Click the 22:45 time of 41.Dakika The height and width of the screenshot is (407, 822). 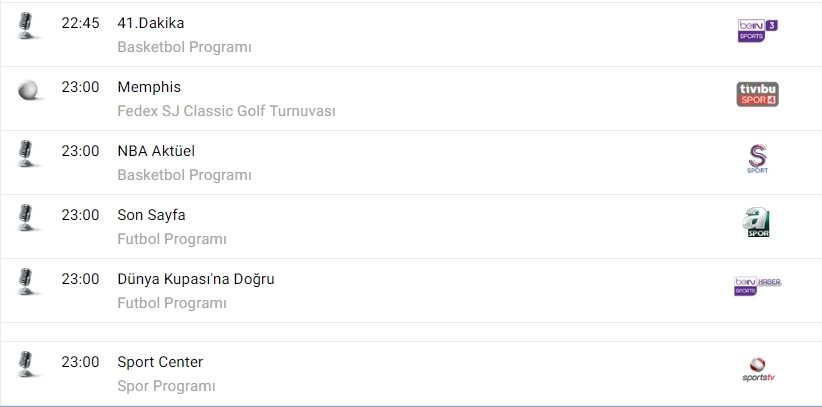coord(80,23)
